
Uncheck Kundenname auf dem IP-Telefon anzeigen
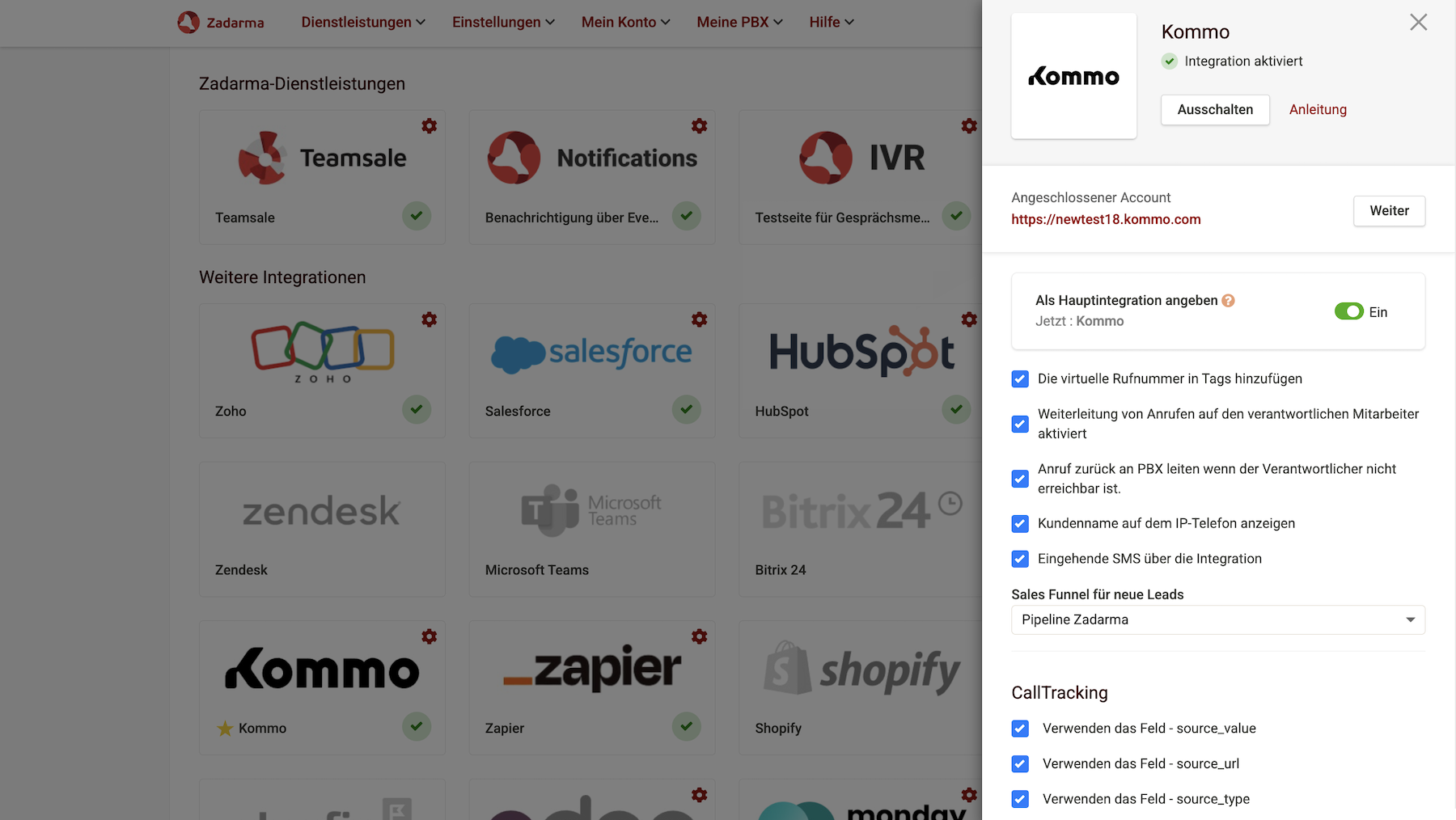coord(1020,524)
